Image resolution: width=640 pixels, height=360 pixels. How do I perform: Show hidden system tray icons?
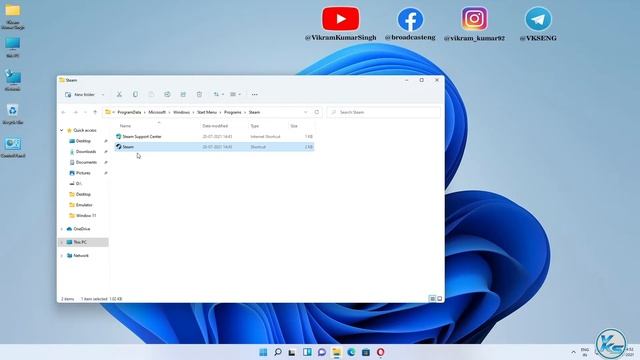[x=573, y=352]
